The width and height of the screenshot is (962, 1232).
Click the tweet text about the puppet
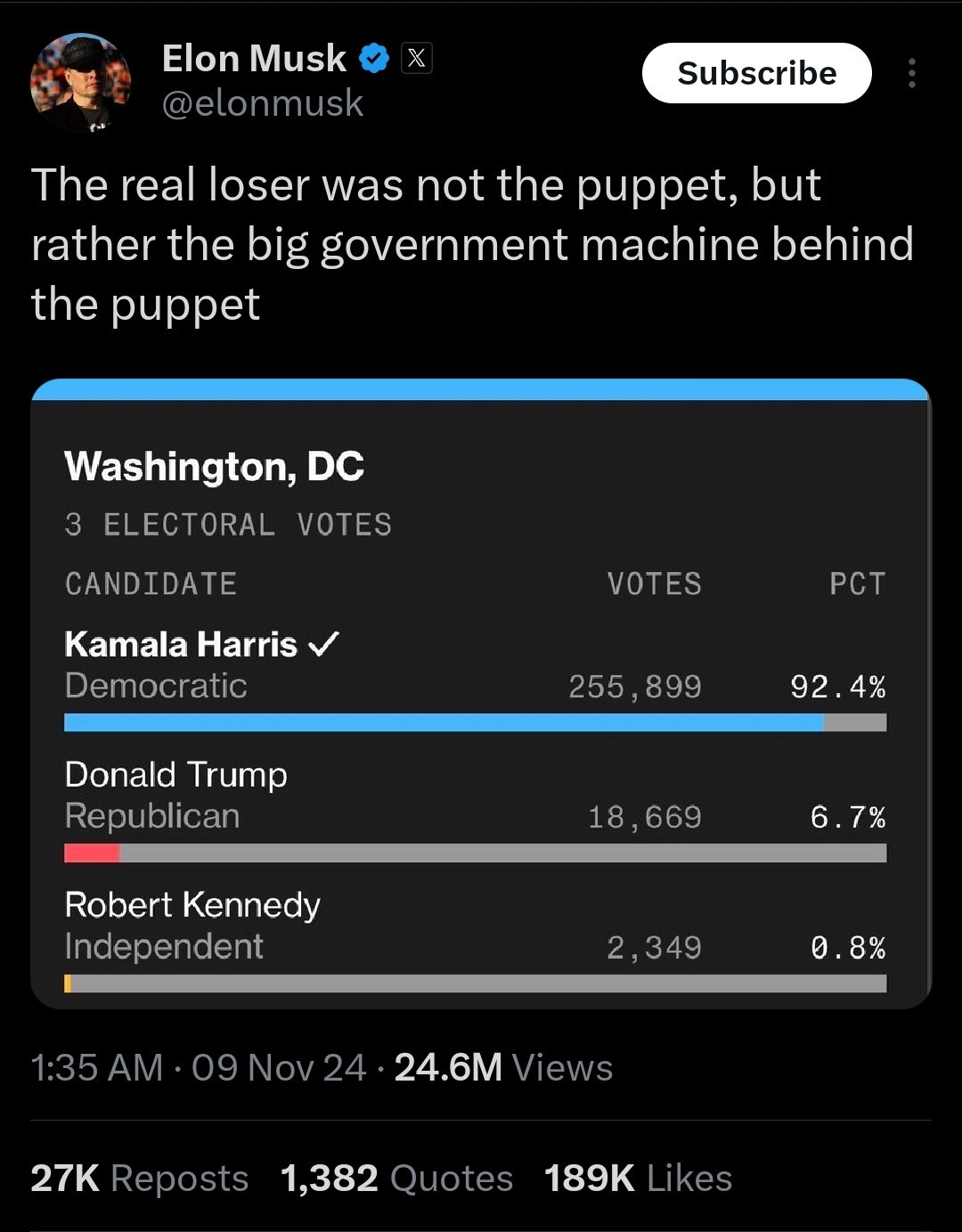coord(472,244)
